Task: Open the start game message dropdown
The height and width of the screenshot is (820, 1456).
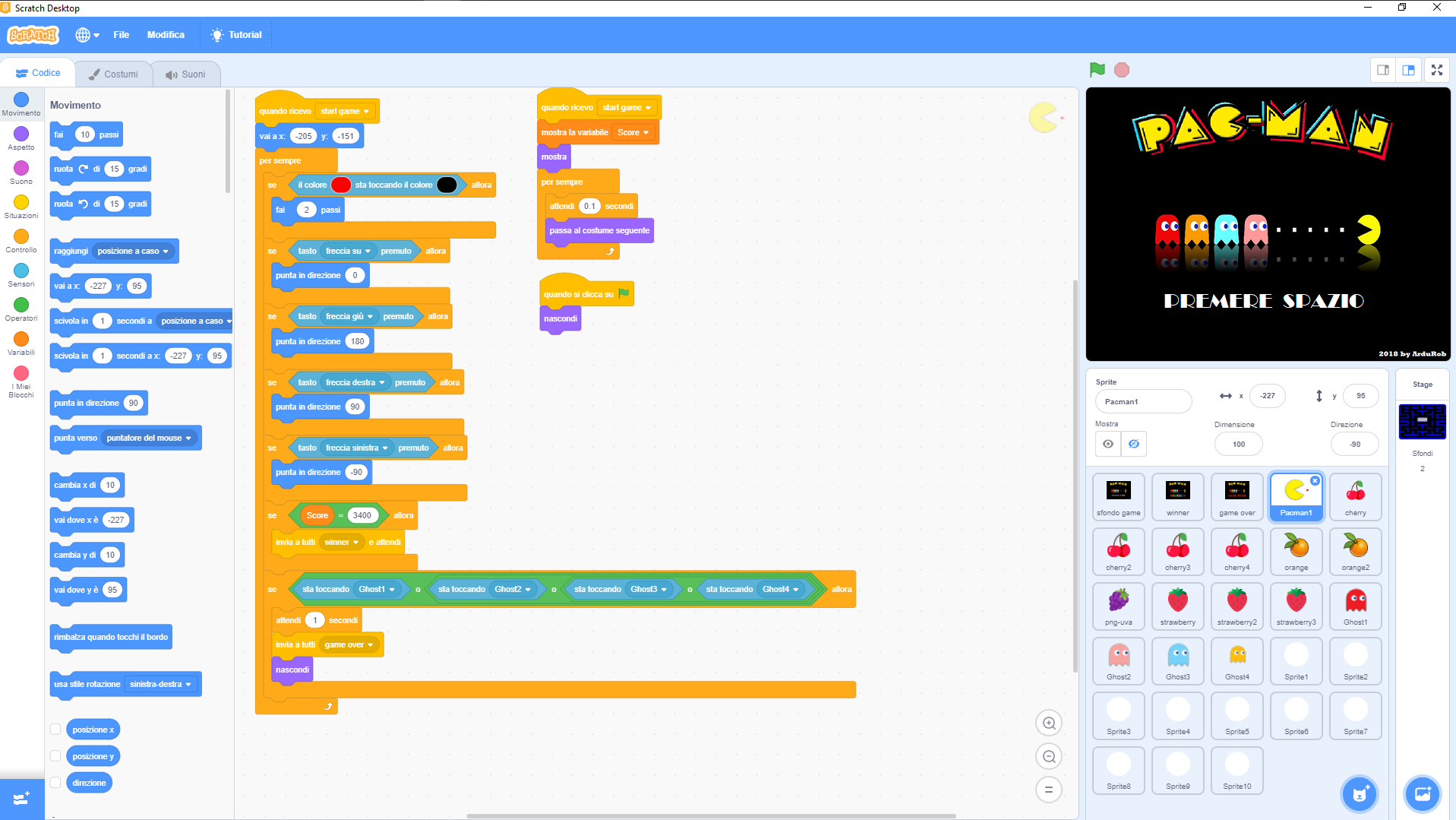Action: tap(344, 111)
